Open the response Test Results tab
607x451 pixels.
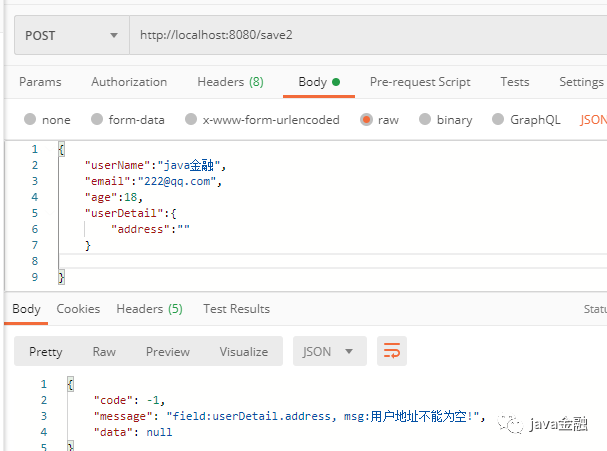pyautogui.click(x=236, y=309)
